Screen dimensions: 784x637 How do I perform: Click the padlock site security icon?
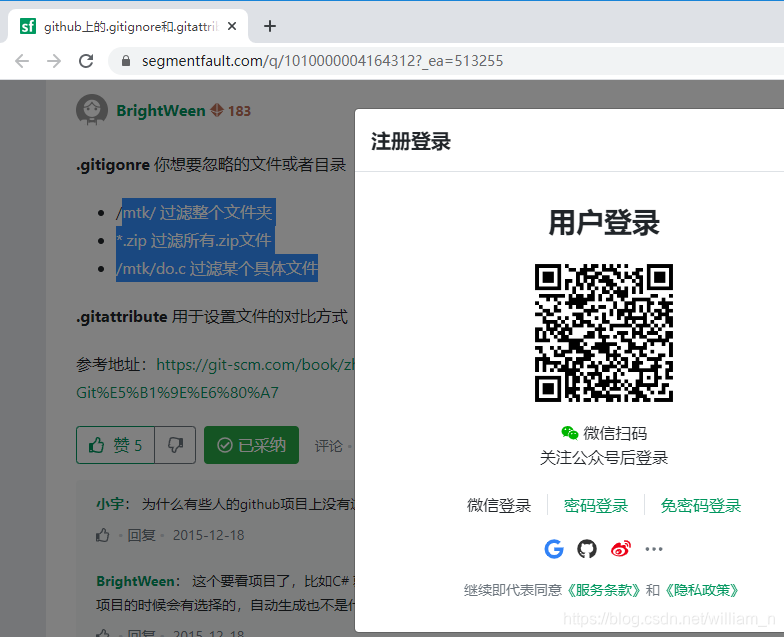tap(126, 61)
